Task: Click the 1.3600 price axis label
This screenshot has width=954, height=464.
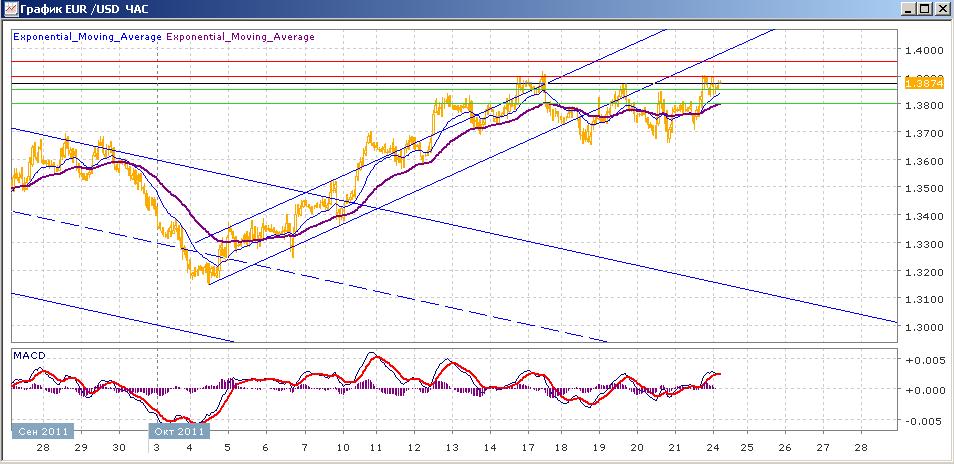Action: 924,161
